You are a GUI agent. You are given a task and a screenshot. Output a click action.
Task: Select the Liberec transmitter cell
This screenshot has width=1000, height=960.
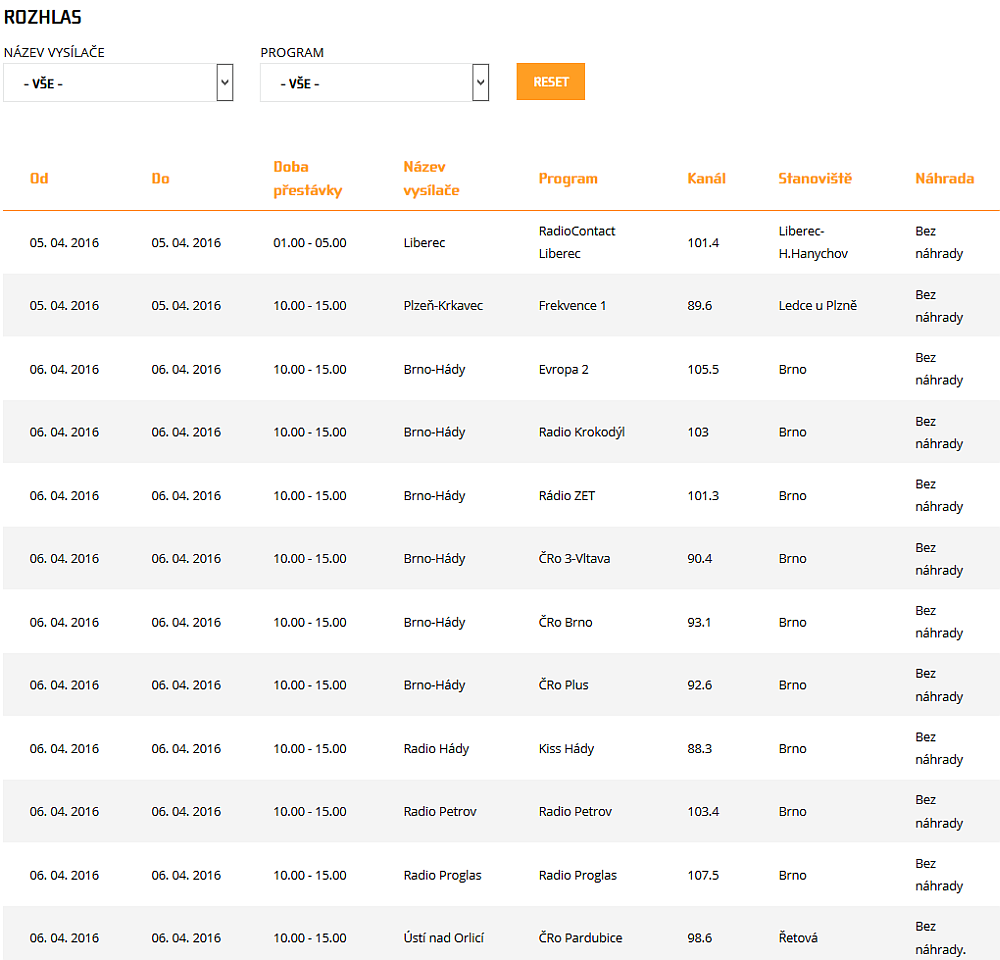point(424,243)
